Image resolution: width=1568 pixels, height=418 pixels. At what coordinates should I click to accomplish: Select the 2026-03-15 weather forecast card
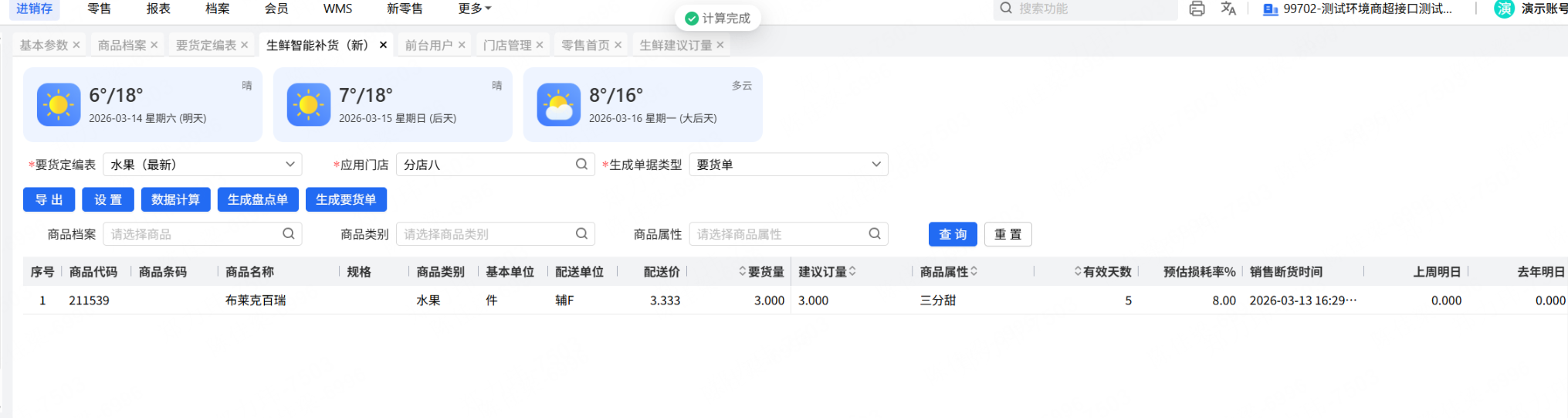pos(392,104)
